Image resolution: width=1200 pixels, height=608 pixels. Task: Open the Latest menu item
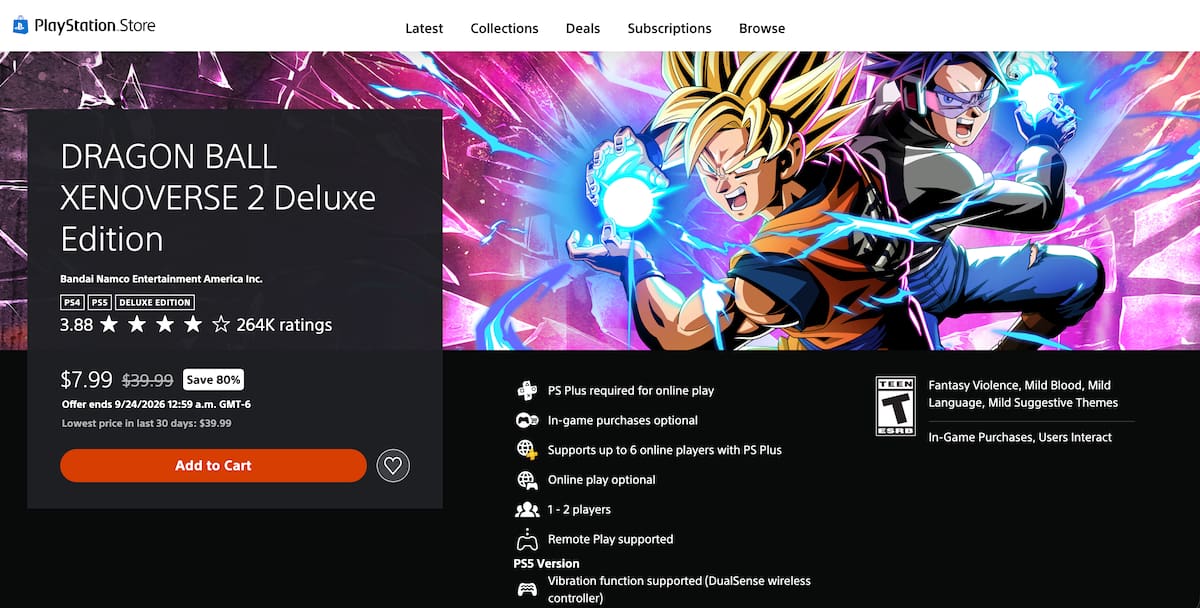424,28
